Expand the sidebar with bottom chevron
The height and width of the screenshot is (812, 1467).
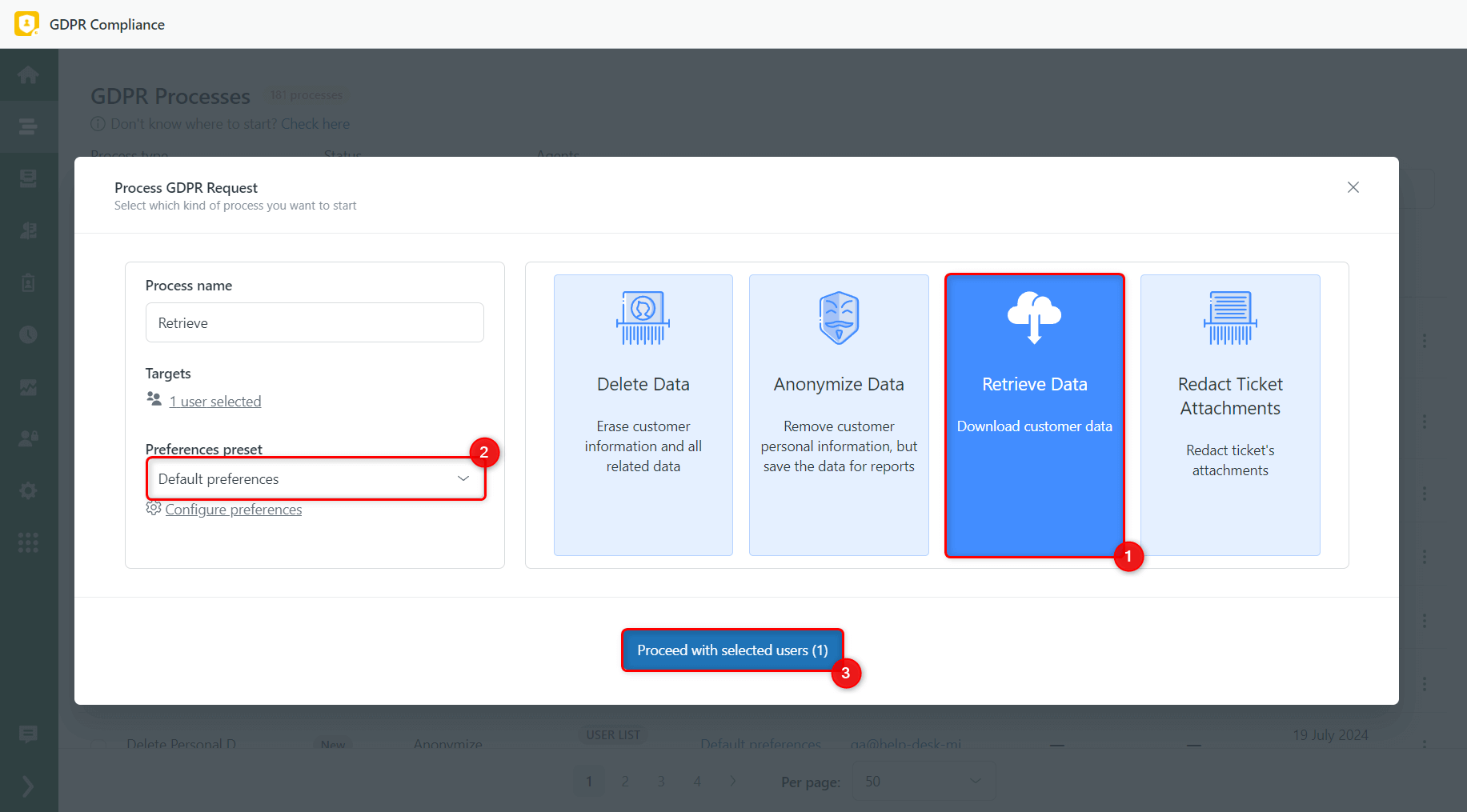(28, 786)
